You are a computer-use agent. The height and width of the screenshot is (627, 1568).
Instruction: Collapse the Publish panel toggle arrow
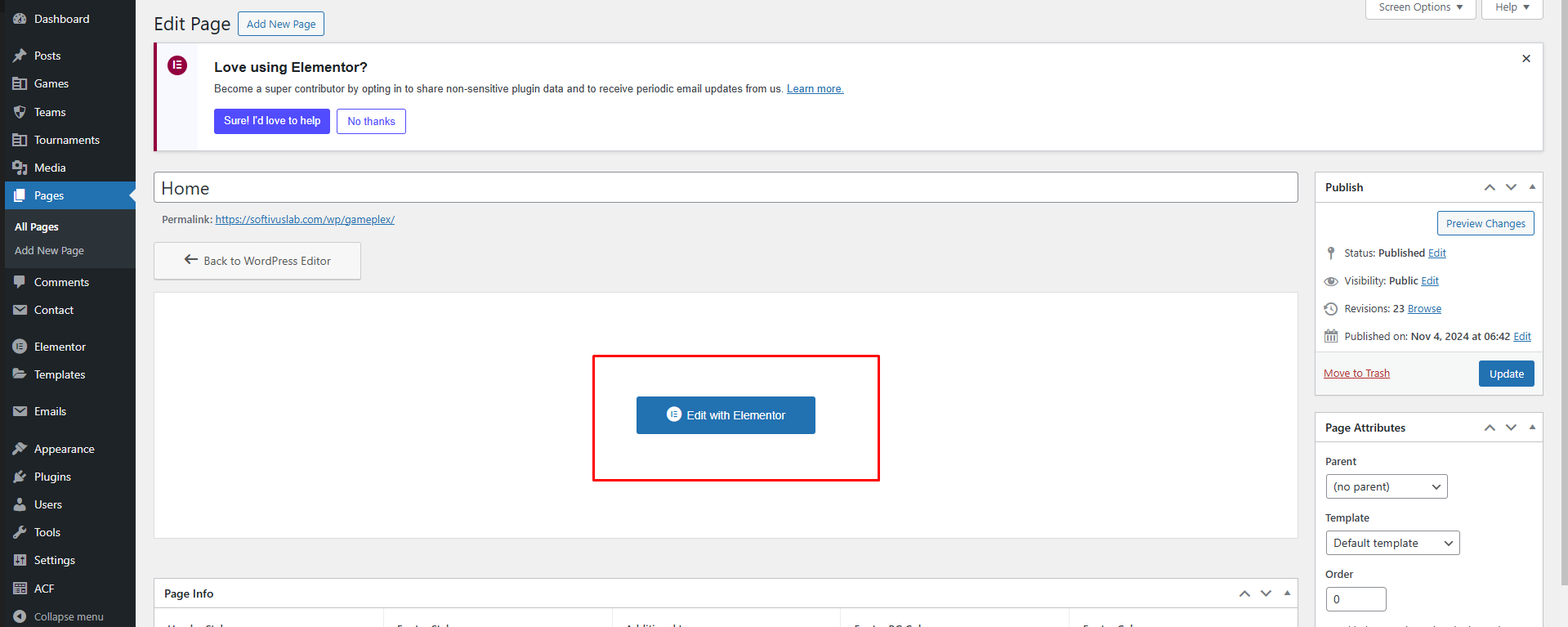1532,187
